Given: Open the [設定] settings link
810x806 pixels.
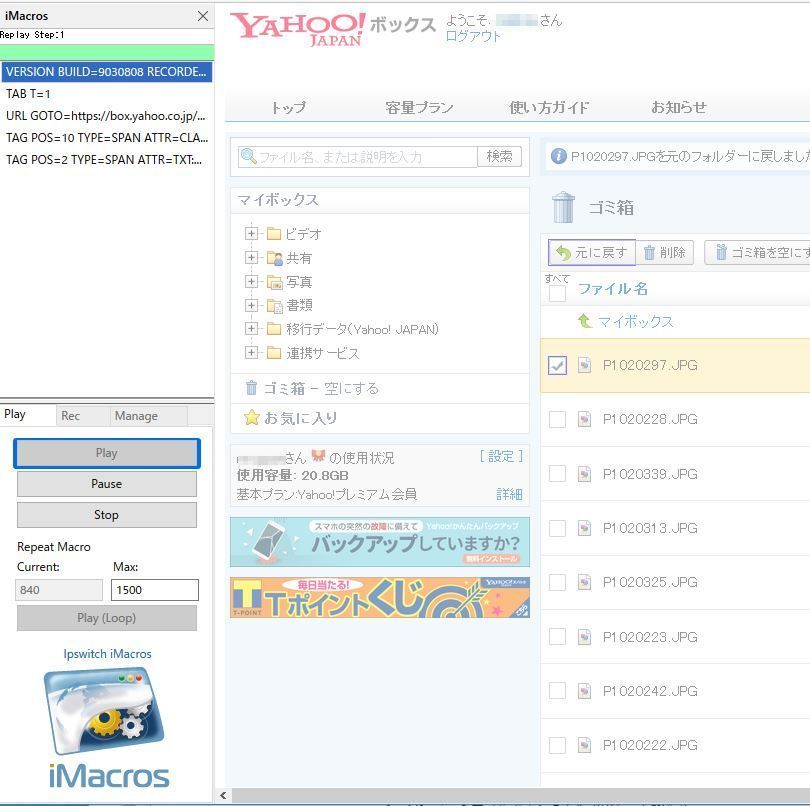Looking at the screenshot, I should click(x=501, y=456).
